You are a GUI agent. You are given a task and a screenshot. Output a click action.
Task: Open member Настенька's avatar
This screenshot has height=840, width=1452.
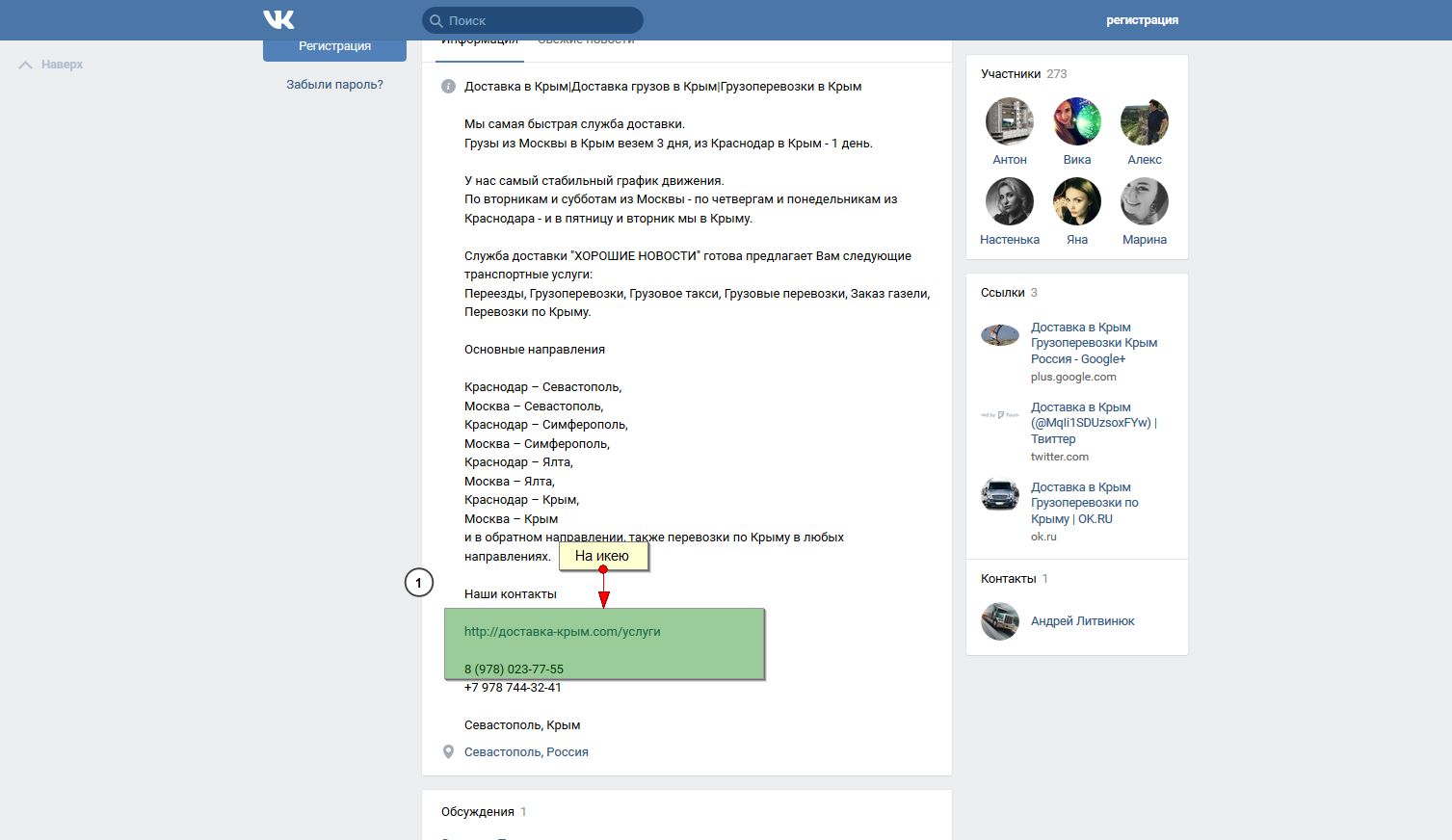tap(1010, 201)
